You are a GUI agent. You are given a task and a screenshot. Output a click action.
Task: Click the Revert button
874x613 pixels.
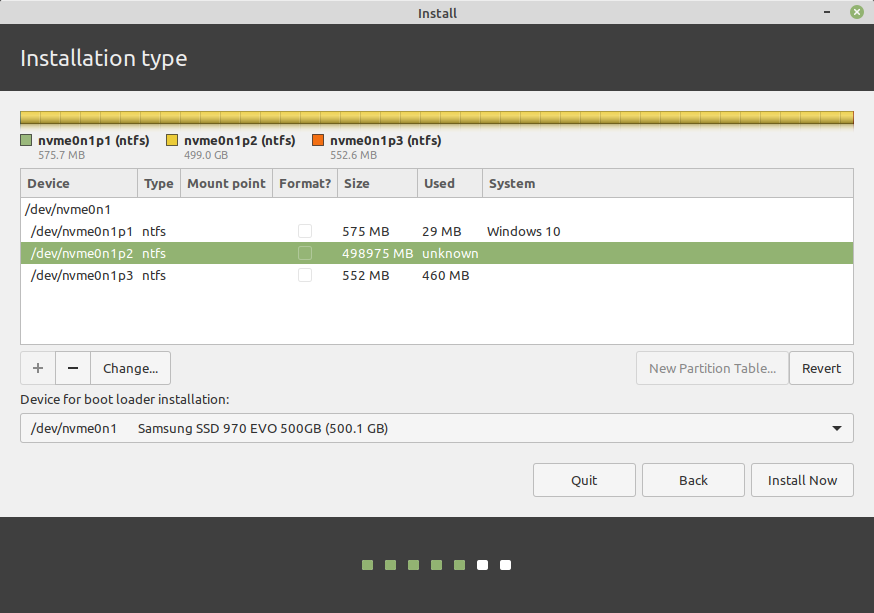[821, 368]
